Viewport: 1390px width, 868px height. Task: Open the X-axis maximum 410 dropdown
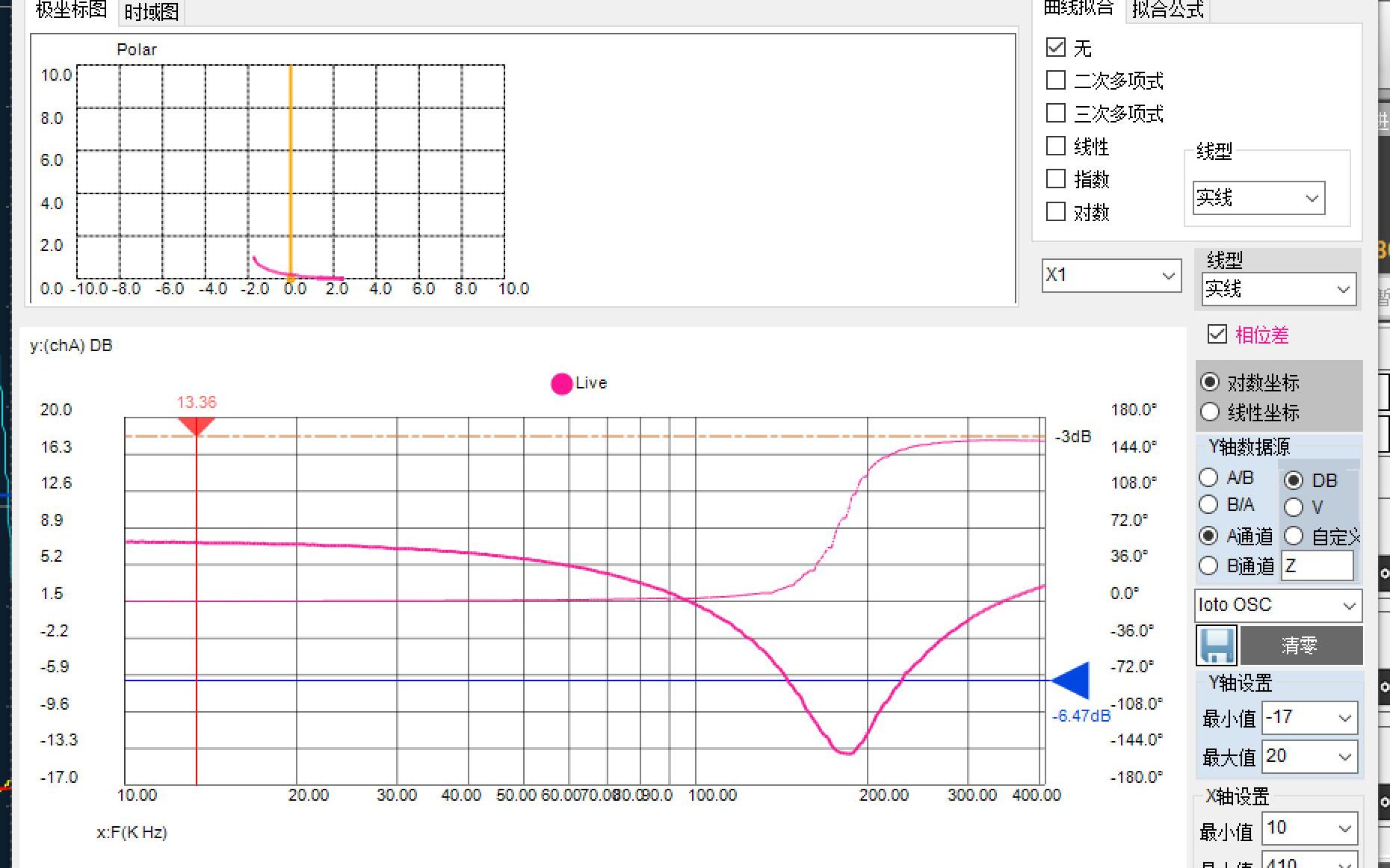(1309, 861)
